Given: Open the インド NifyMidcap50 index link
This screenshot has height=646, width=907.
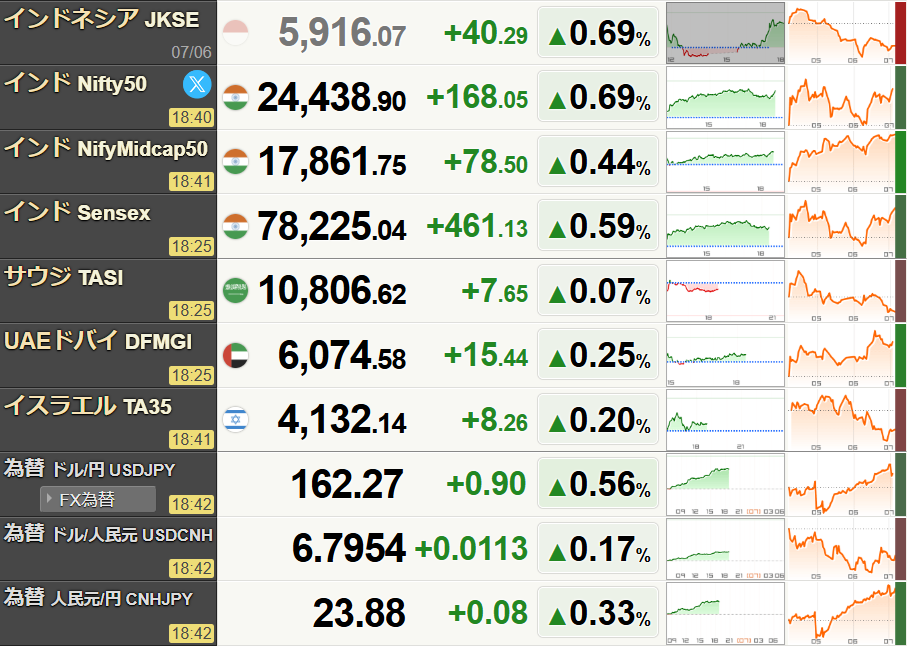Looking at the screenshot, I should coord(106,148).
